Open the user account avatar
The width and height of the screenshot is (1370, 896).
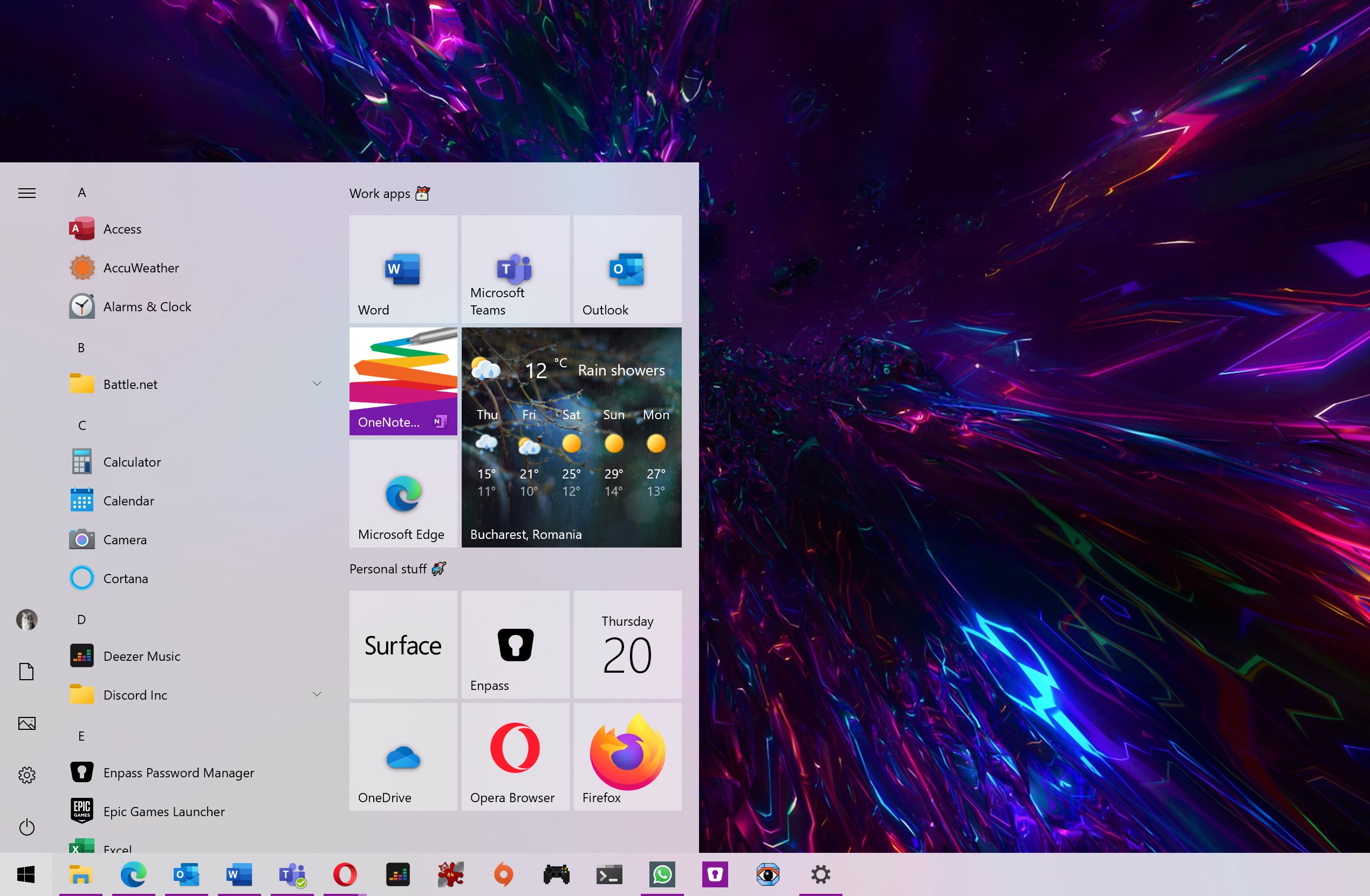coord(26,620)
